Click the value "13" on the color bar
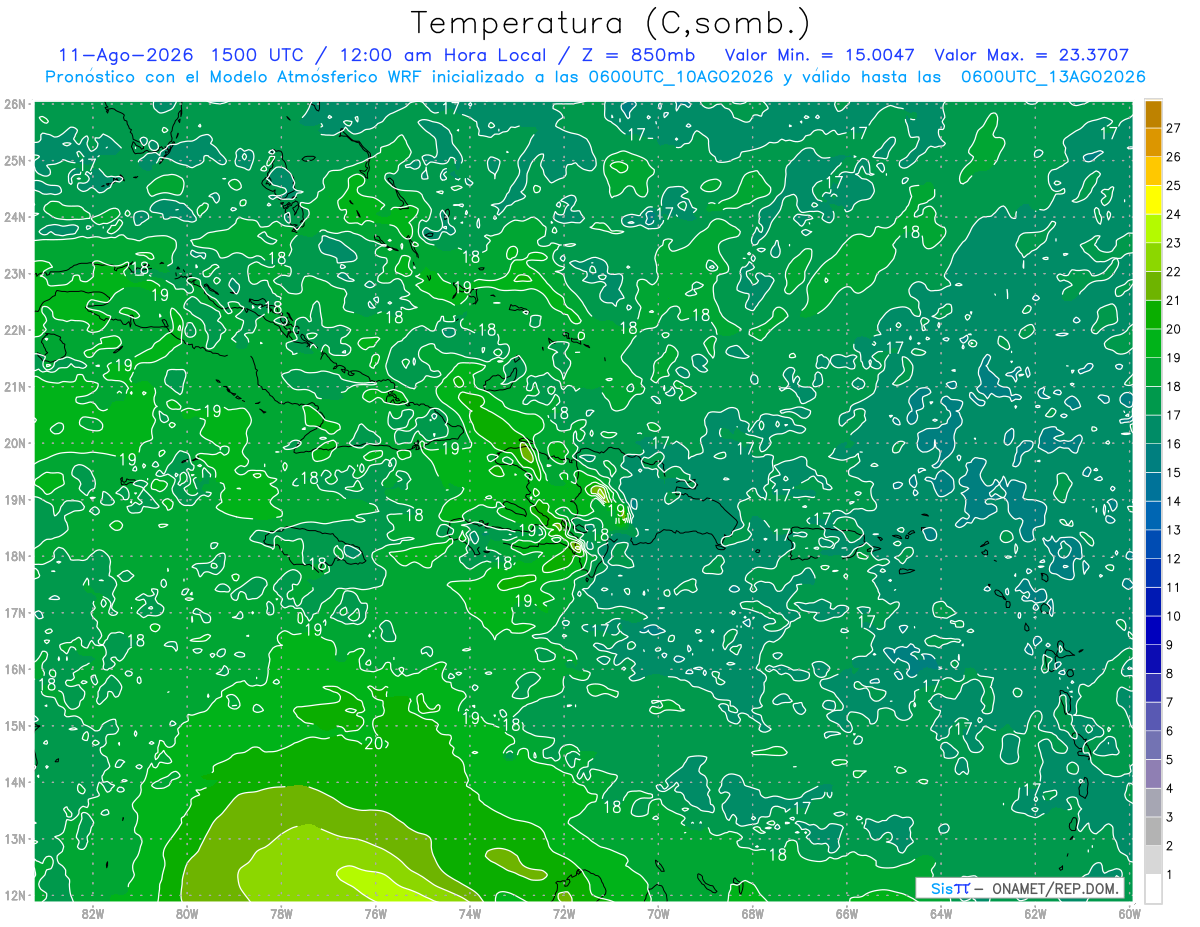Viewport: 1200px width, 927px height. click(x=1174, y=530)
